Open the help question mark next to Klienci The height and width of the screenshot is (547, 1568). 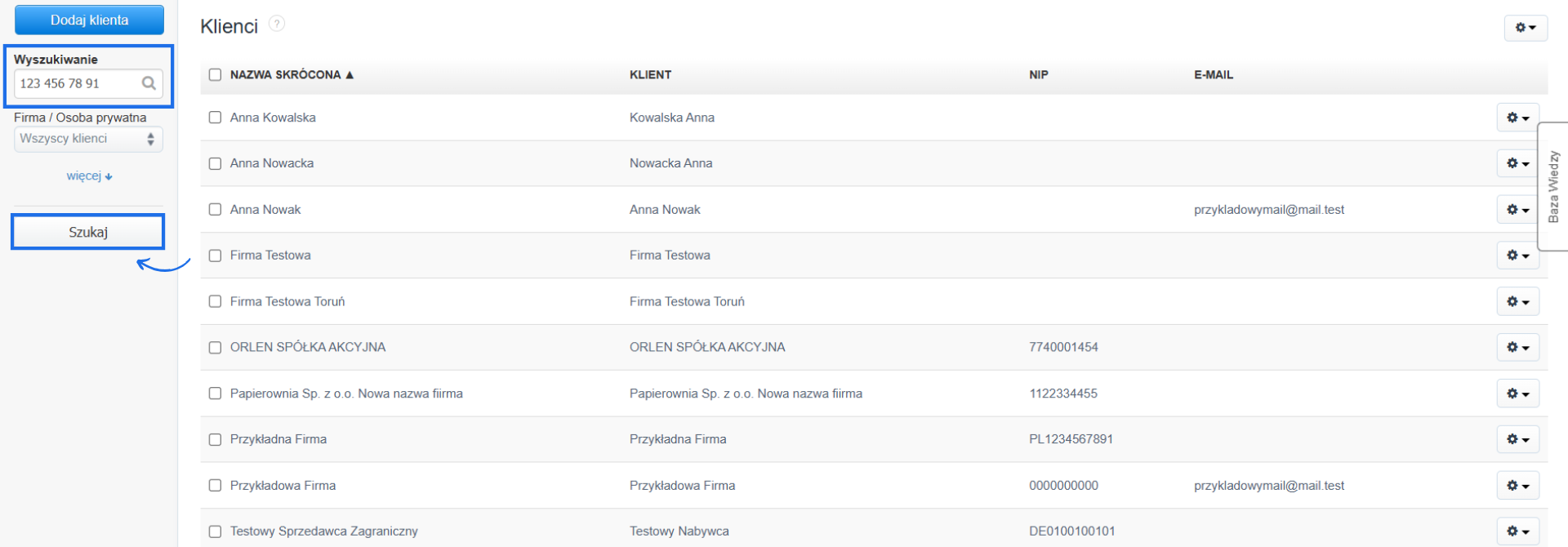pos(277,24)
